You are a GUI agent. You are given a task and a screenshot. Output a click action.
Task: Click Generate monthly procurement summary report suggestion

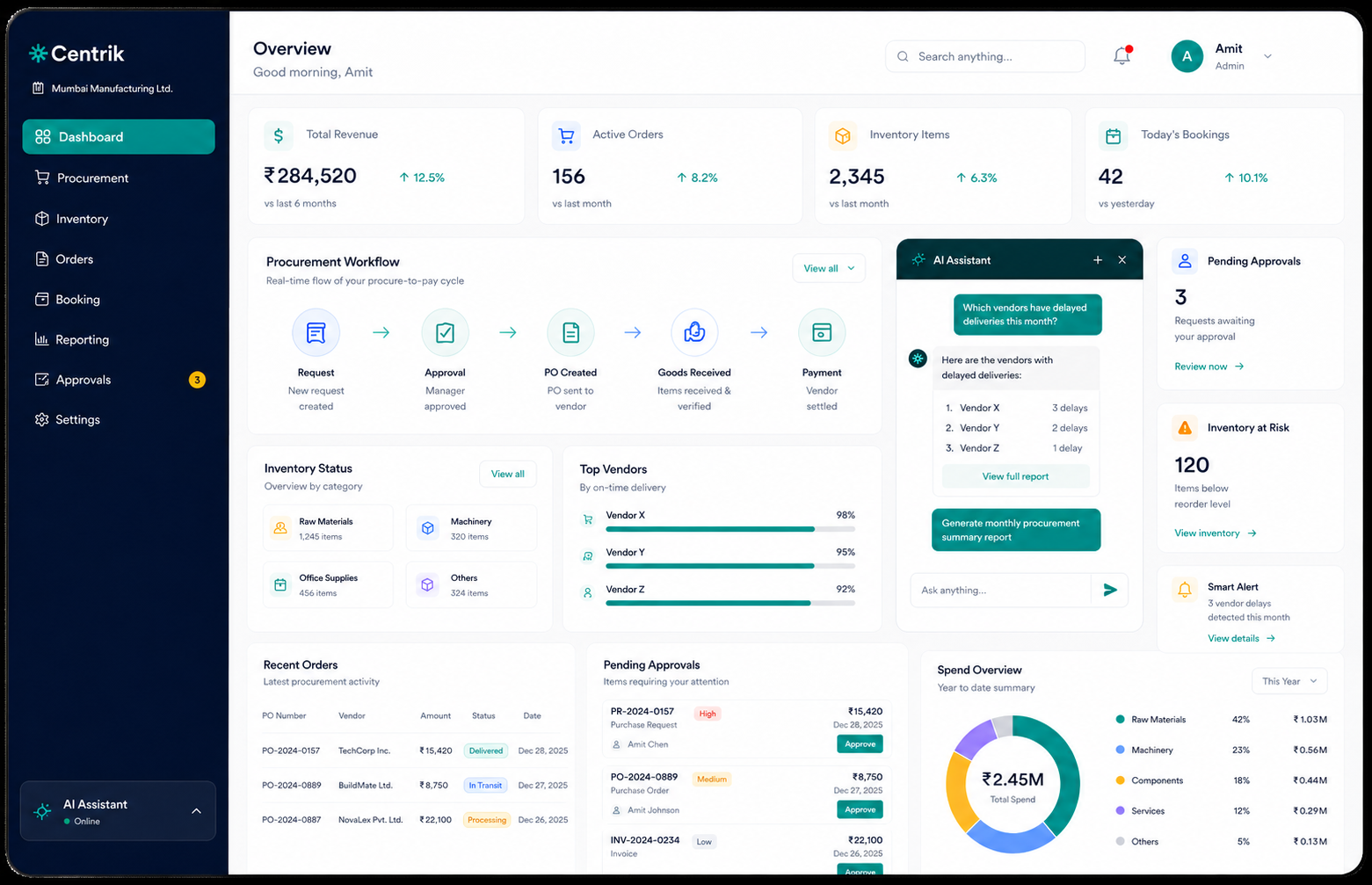click(x=1016, y=530)
